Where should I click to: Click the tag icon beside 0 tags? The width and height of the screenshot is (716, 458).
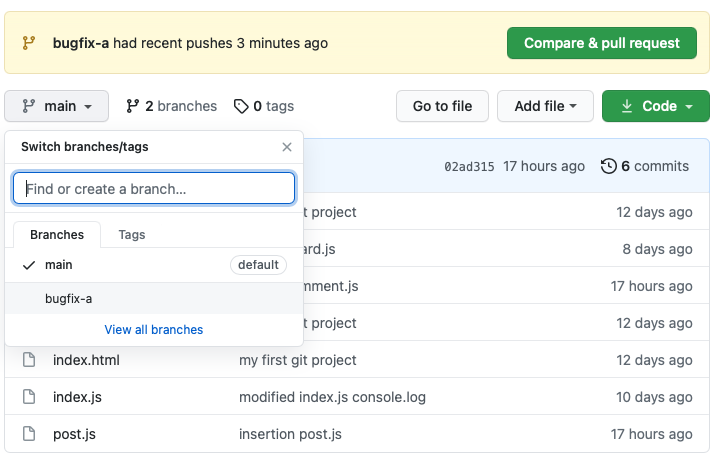(x=241, y=106)
